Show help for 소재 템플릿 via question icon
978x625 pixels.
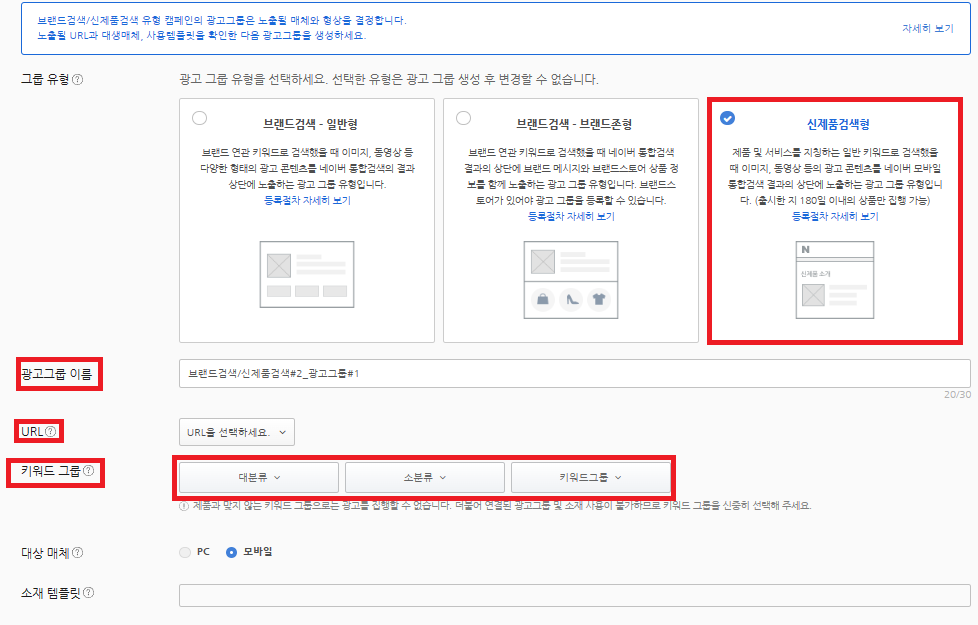89,593
